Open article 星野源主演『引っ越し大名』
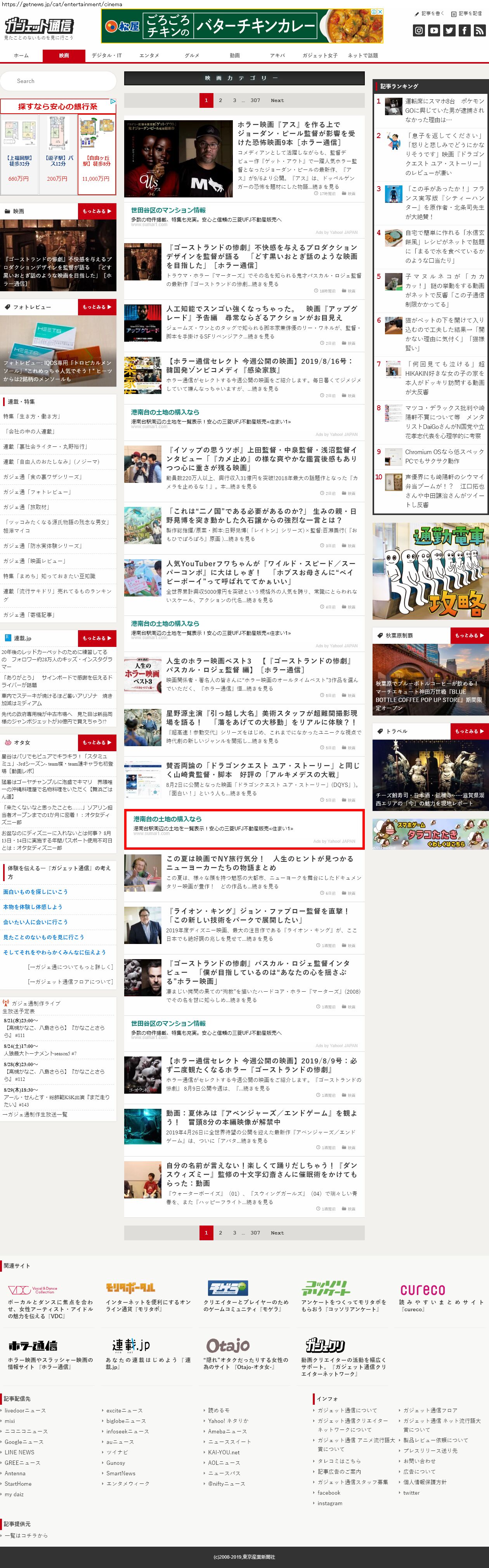The width and height of the screenshot is (489, 1568). (x=262, y=717)
